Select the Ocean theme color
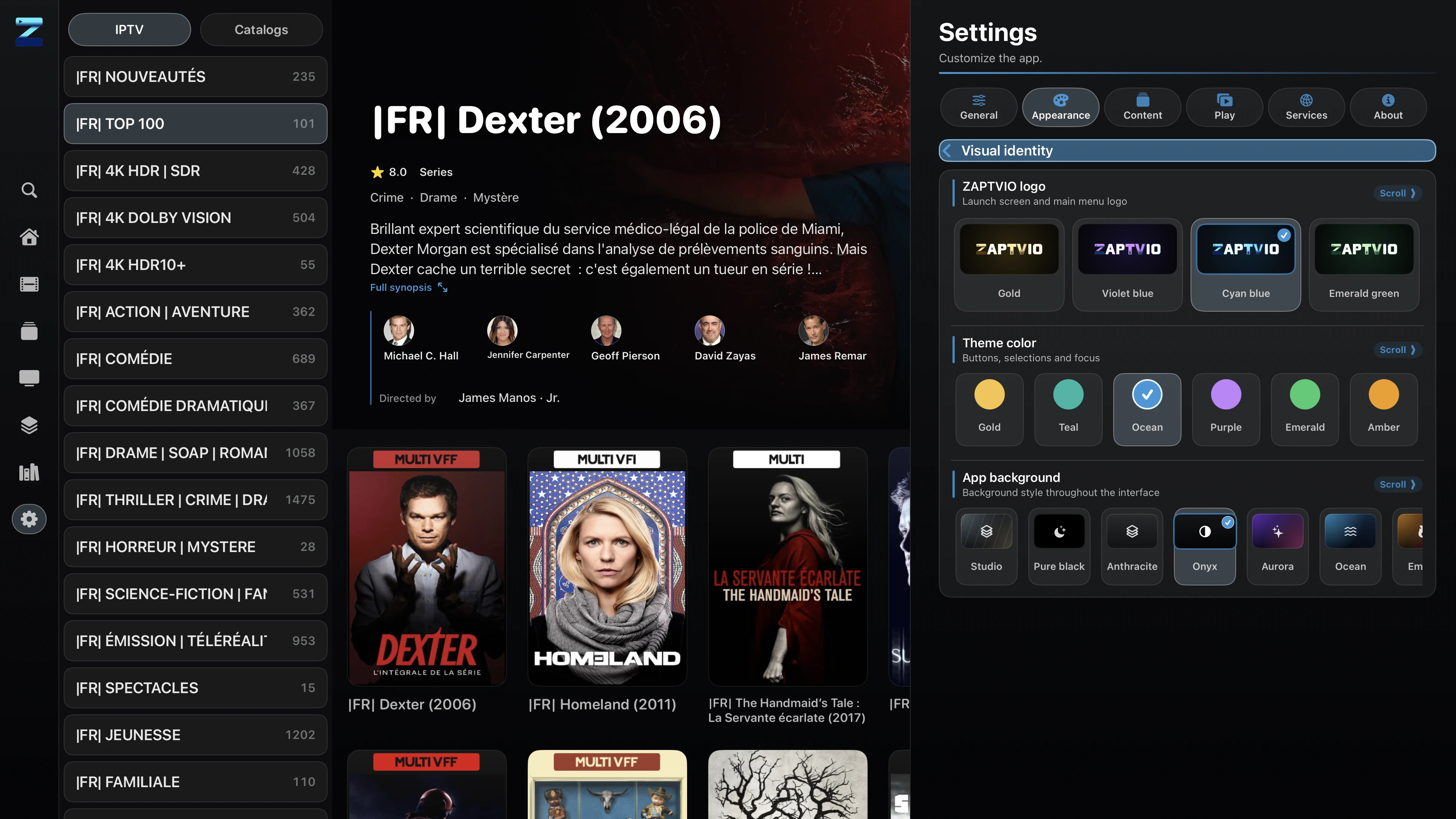 1147,409
